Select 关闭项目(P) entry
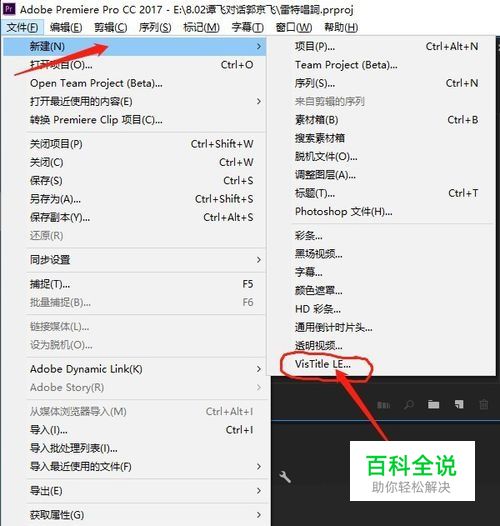The height and width of the screenshot is (526, 500). point(134,144)
